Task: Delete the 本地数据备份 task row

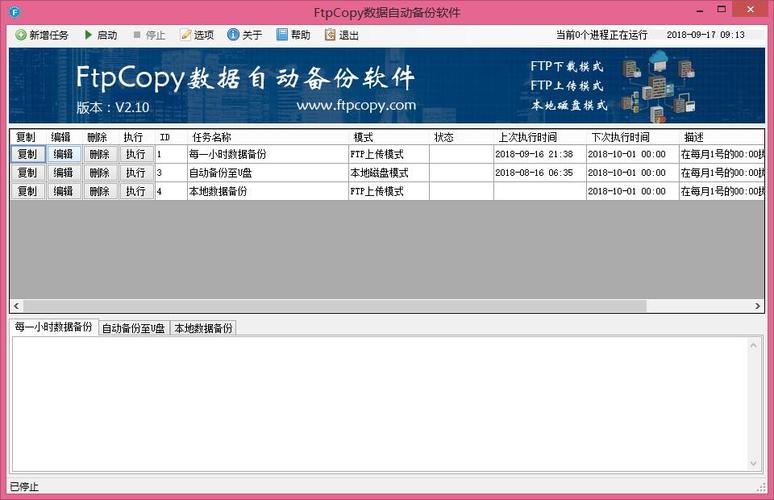Action: (x=100, y=191)
